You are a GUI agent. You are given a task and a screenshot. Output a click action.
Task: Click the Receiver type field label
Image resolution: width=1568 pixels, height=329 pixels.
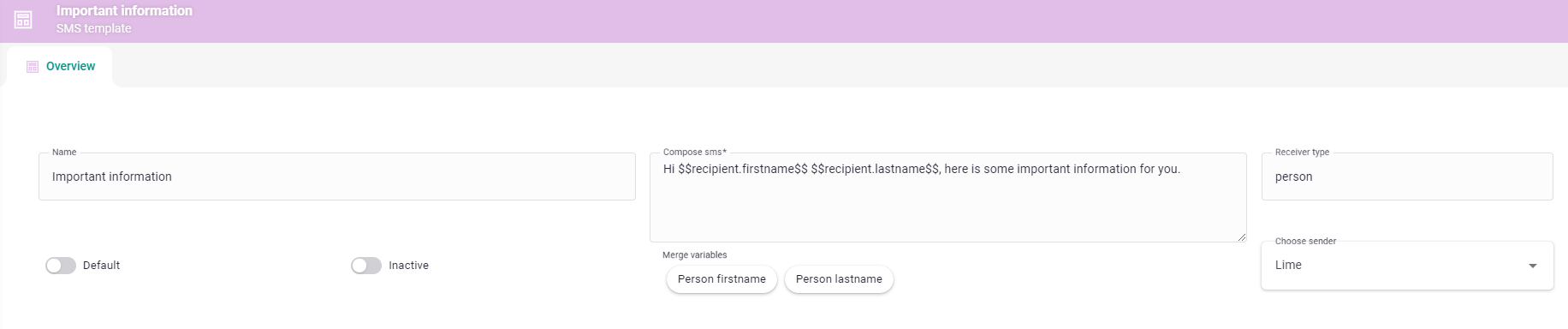pos(1302,152)
